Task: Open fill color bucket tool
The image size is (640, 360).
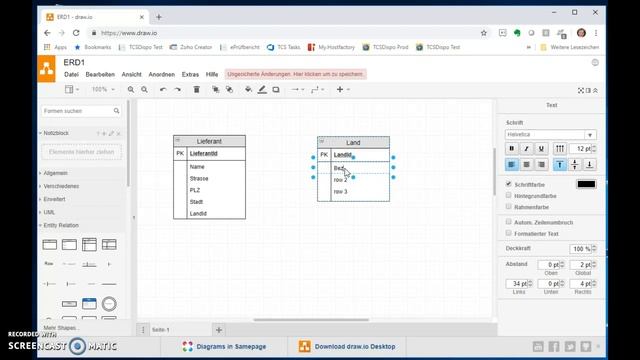Action: [248, 89]
